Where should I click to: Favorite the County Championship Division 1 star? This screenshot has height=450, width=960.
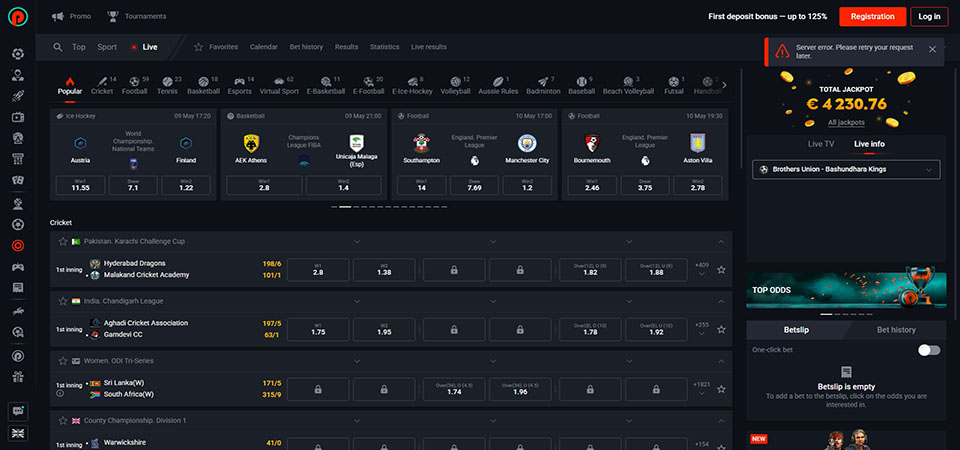(62, 421)
